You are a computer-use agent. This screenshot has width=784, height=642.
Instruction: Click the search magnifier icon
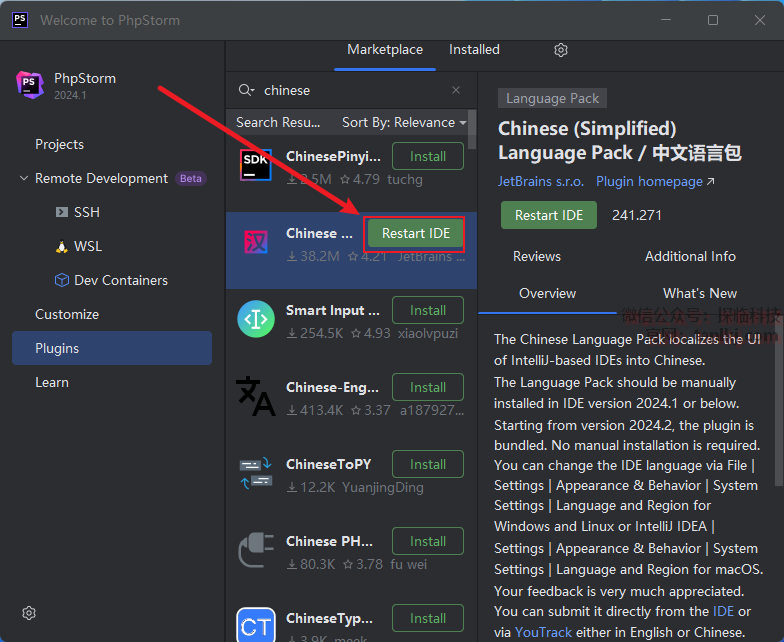[245, 90]
